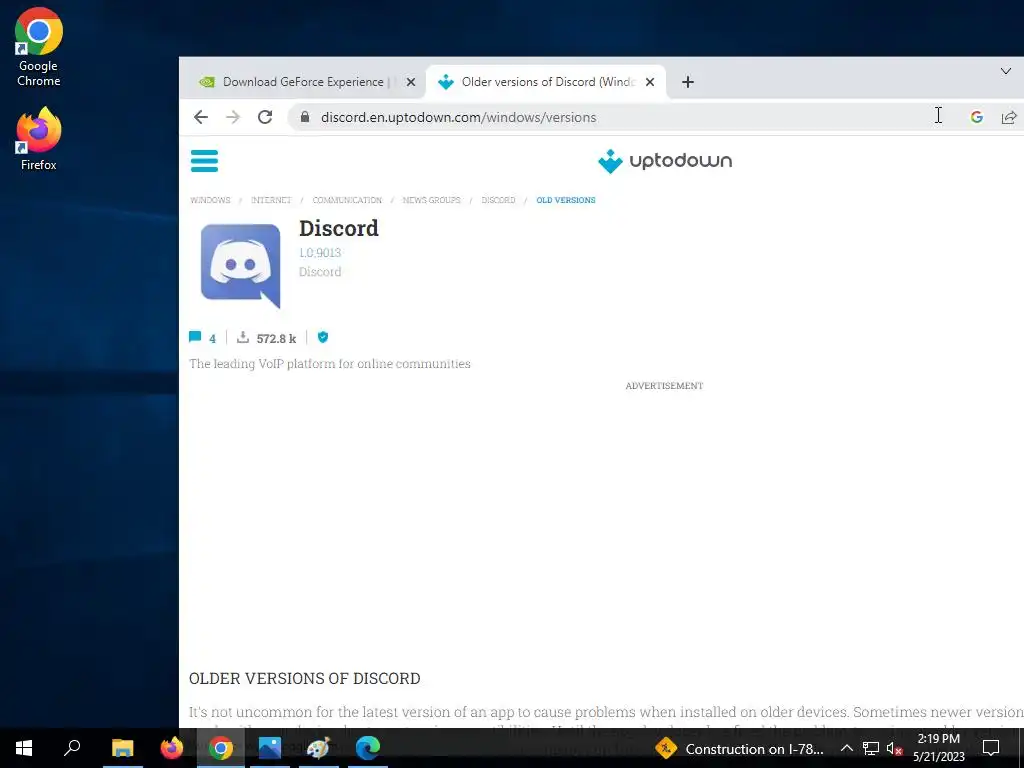This screenshot has height=768, width=1024.
Task: Go back in Chrome
Action: 200,117
